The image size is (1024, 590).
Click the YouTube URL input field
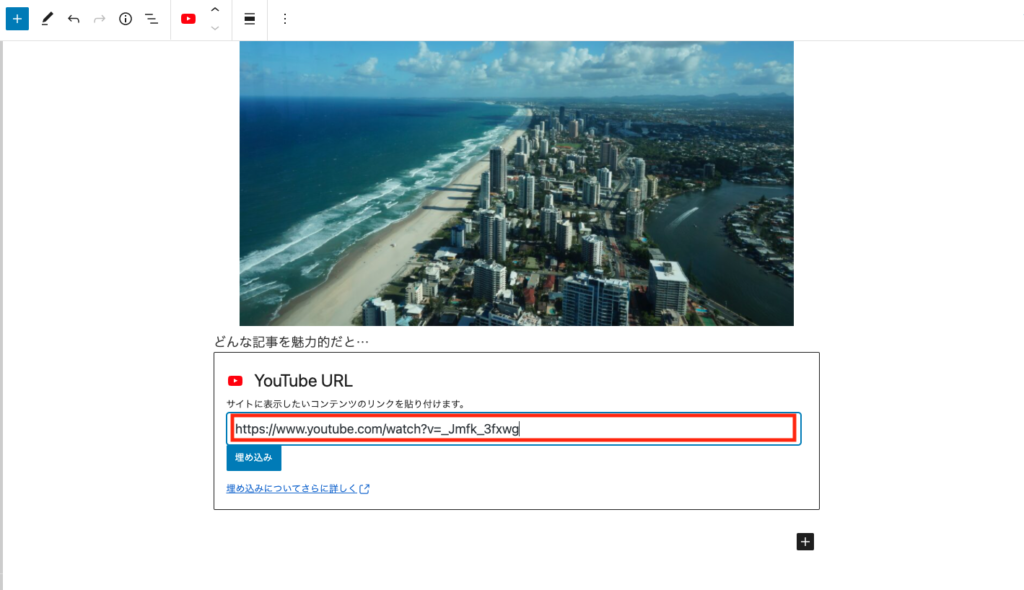[514, 429]
